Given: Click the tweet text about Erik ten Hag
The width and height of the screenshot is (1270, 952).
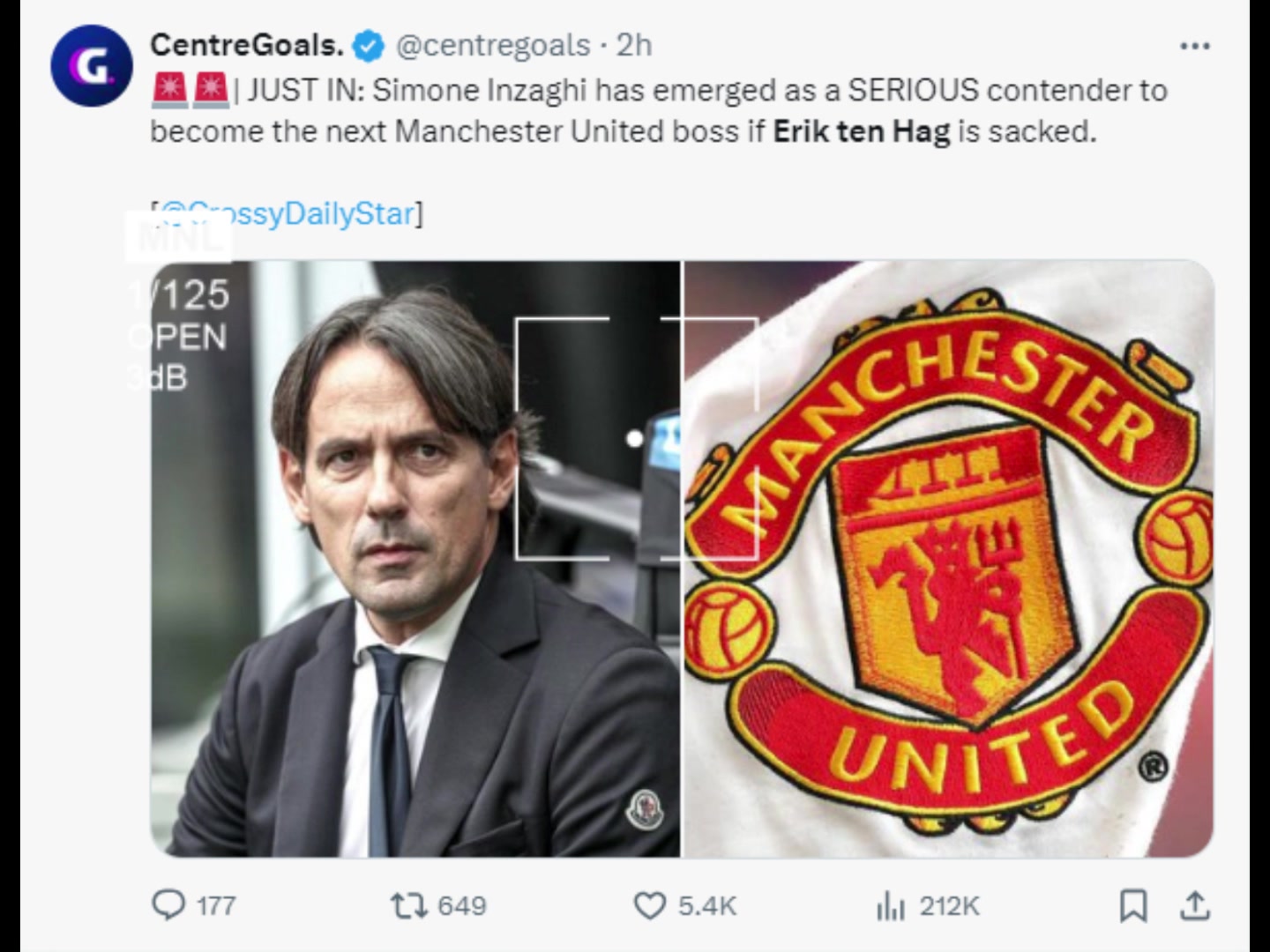Looking at the screenshot, I should (x=659, y=110).
